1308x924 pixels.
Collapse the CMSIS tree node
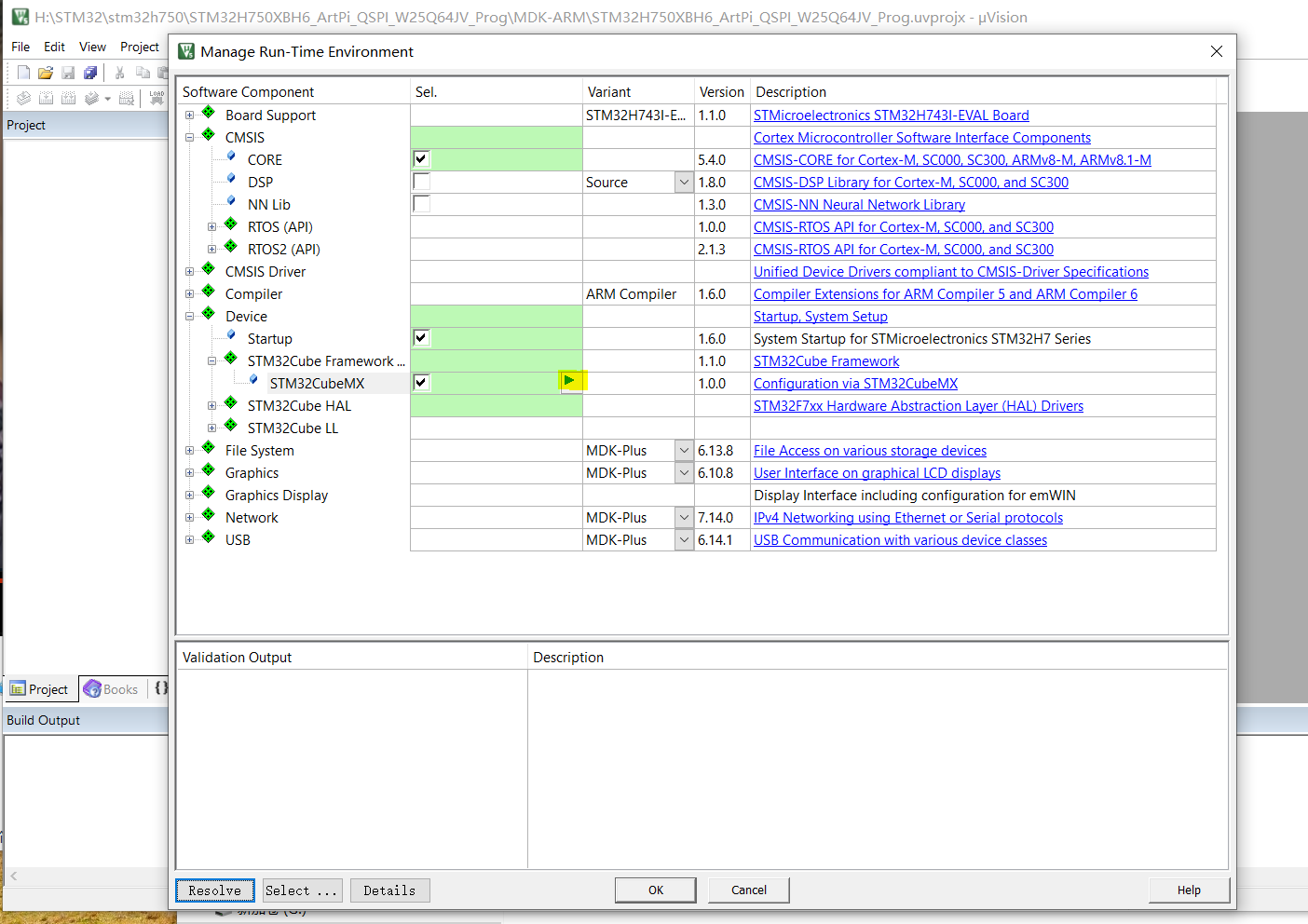190,138
